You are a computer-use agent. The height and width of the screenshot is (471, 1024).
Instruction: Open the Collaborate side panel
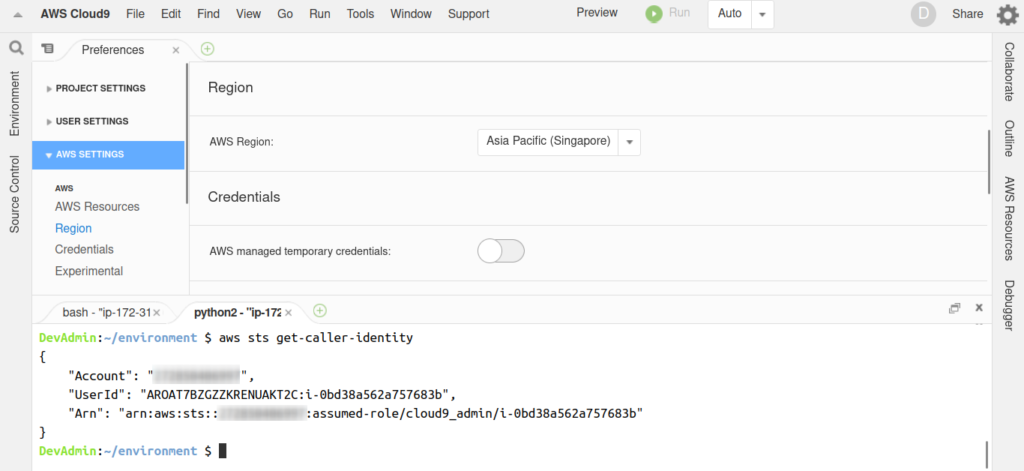[x=1009, y=71]
